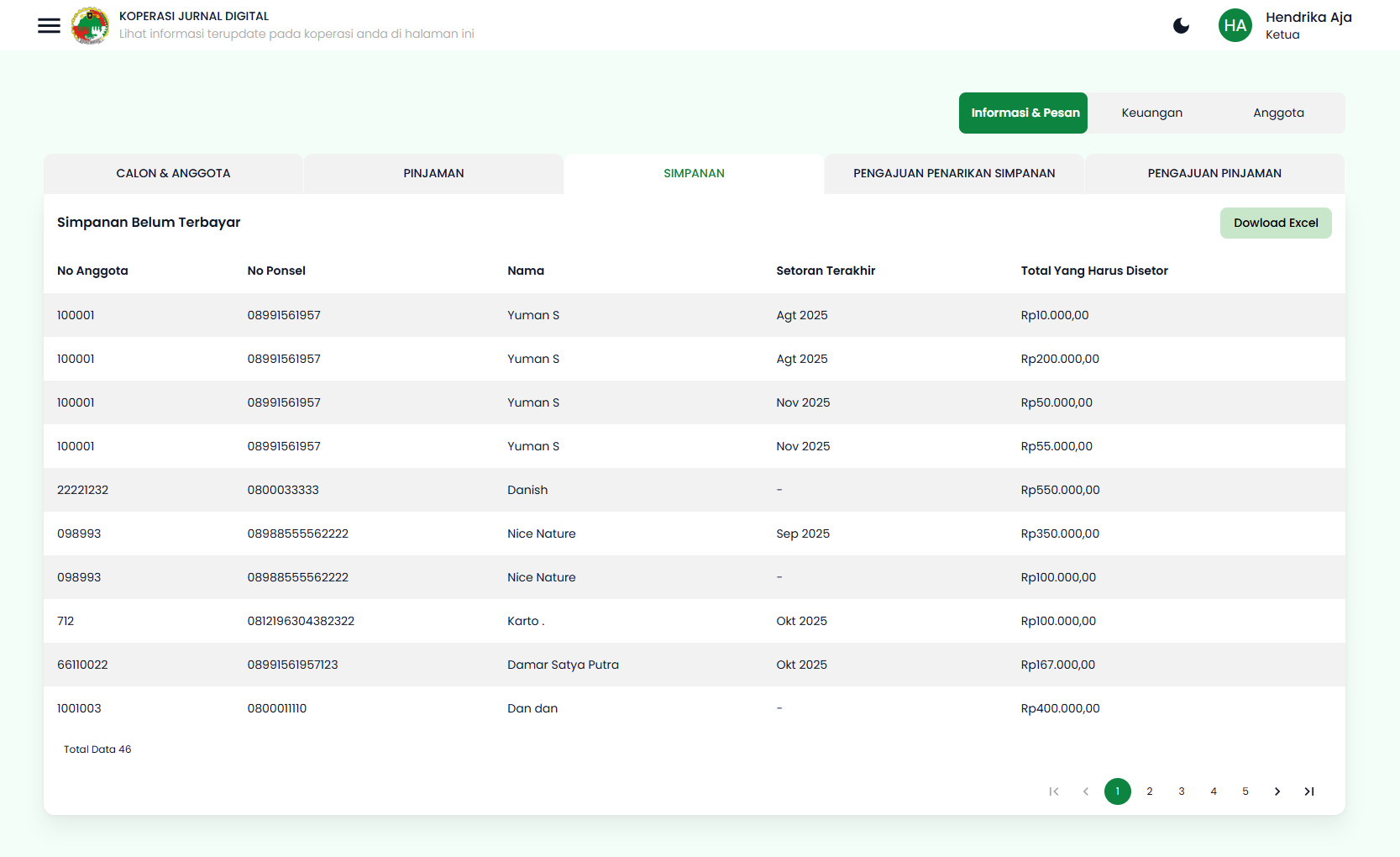Open the Anggota section
1400x857 pixels.
pyautogui.click(x=1278, y=112)
